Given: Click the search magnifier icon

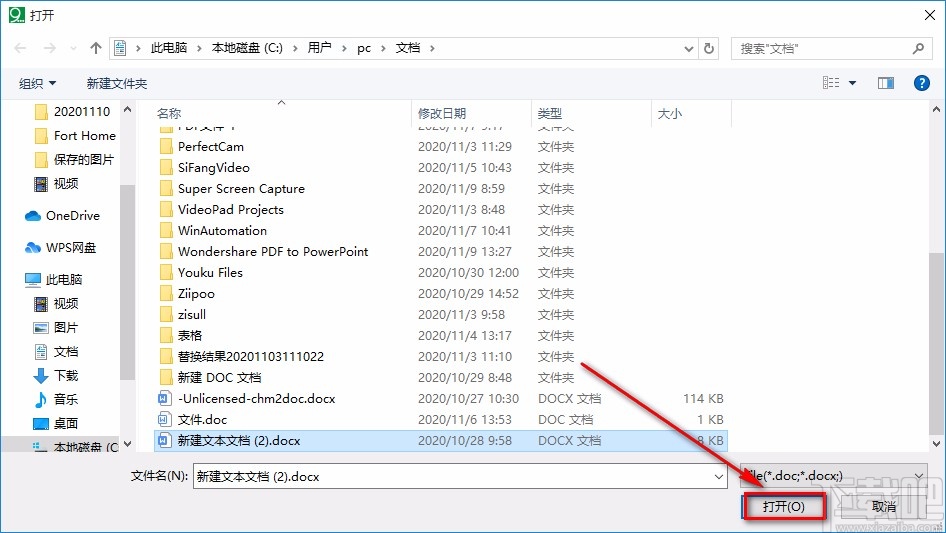Looking at the screenshot, I should [x=918, y=48].
